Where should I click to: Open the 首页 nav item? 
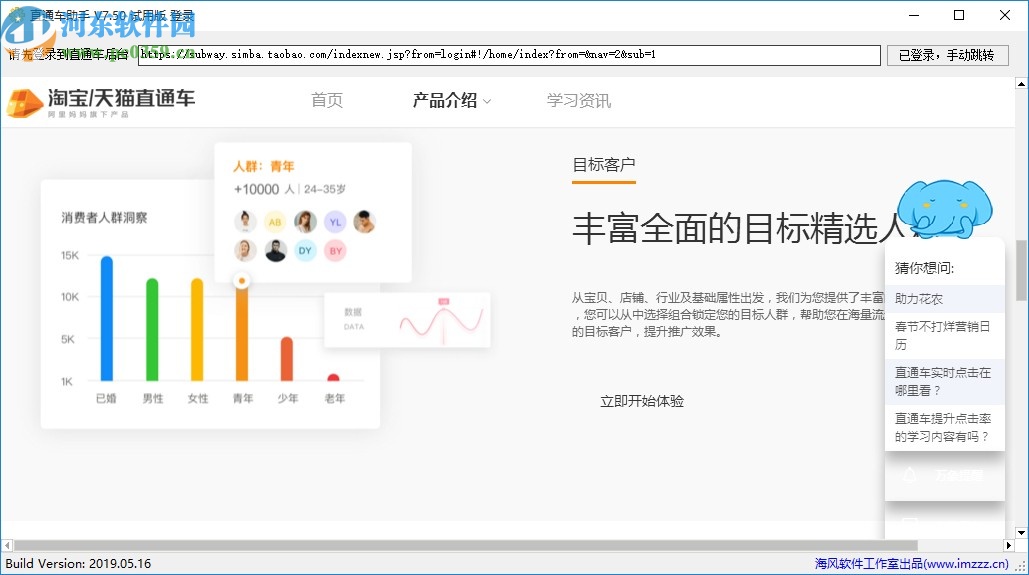pyautogui.click(x=327, y=100)
